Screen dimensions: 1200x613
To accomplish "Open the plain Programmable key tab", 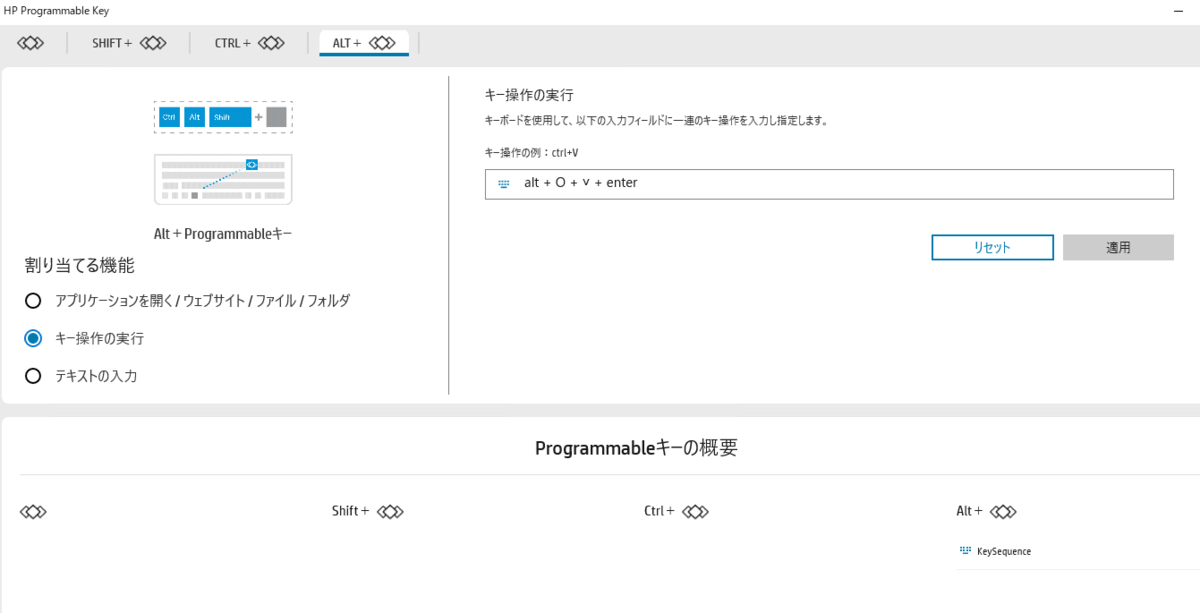I will (31, 43).
